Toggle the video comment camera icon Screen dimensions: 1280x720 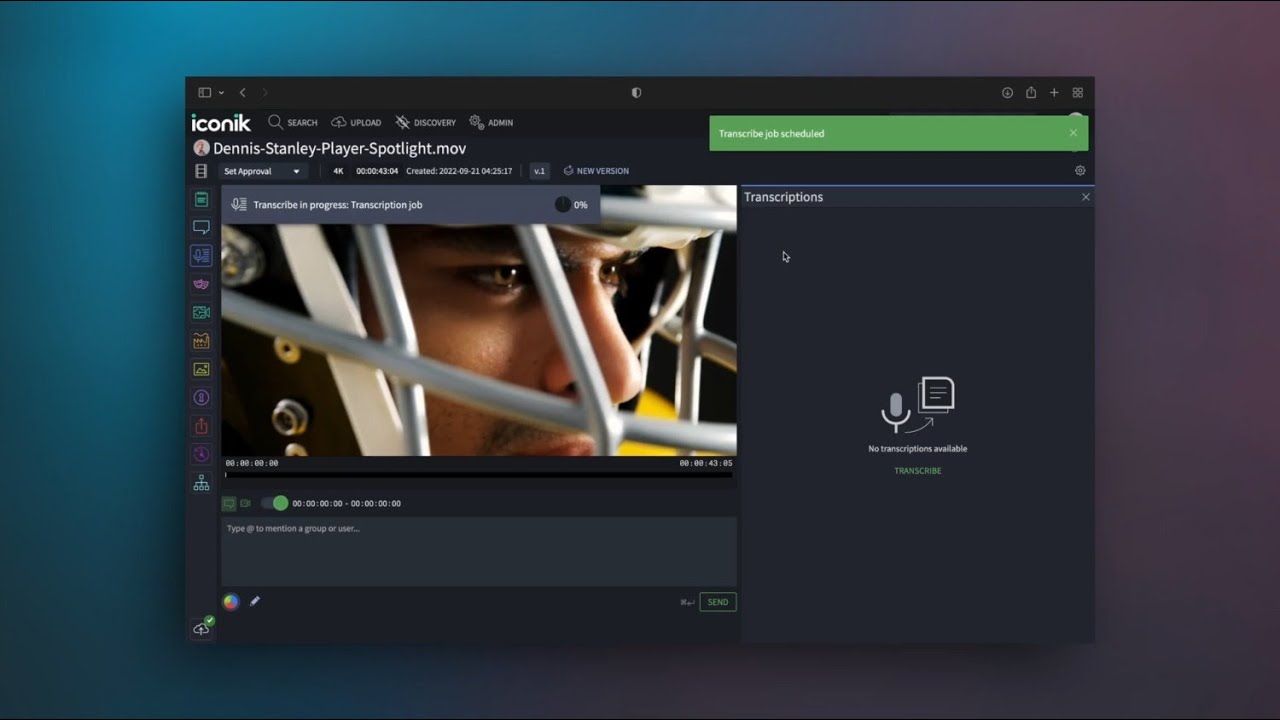click(x=245, y=503)
